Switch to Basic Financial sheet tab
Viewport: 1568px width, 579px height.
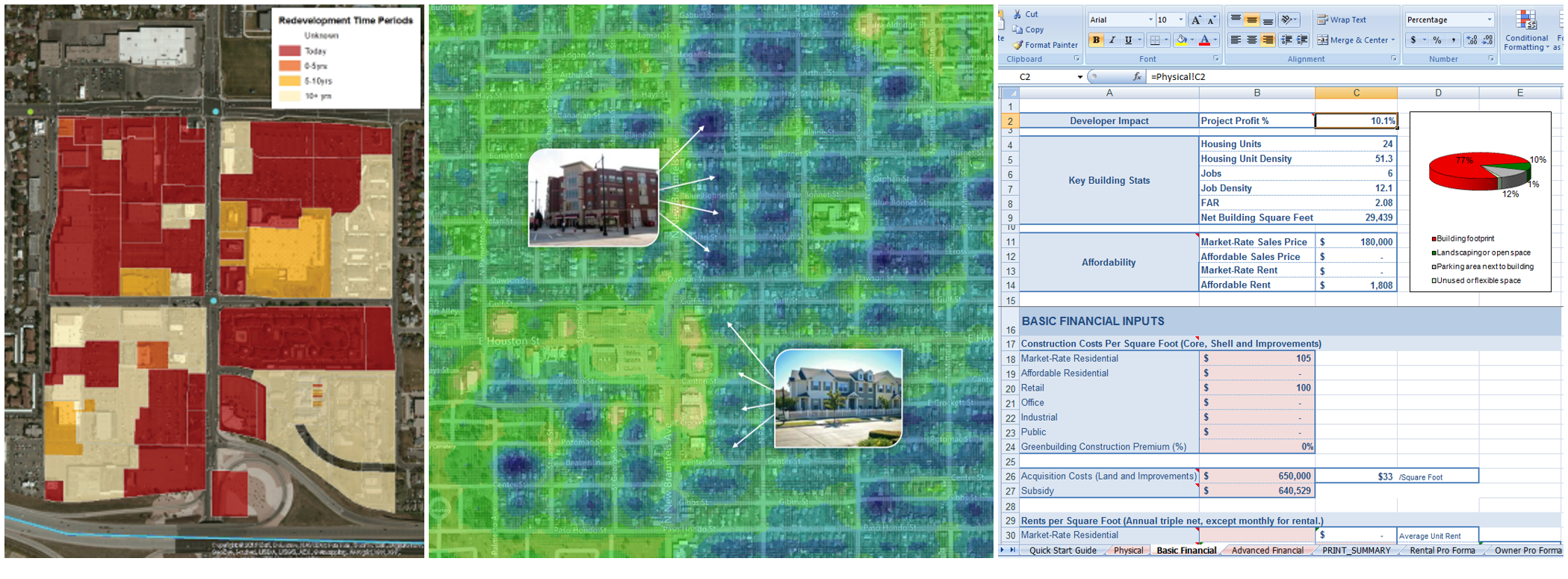click(1186, 551)
